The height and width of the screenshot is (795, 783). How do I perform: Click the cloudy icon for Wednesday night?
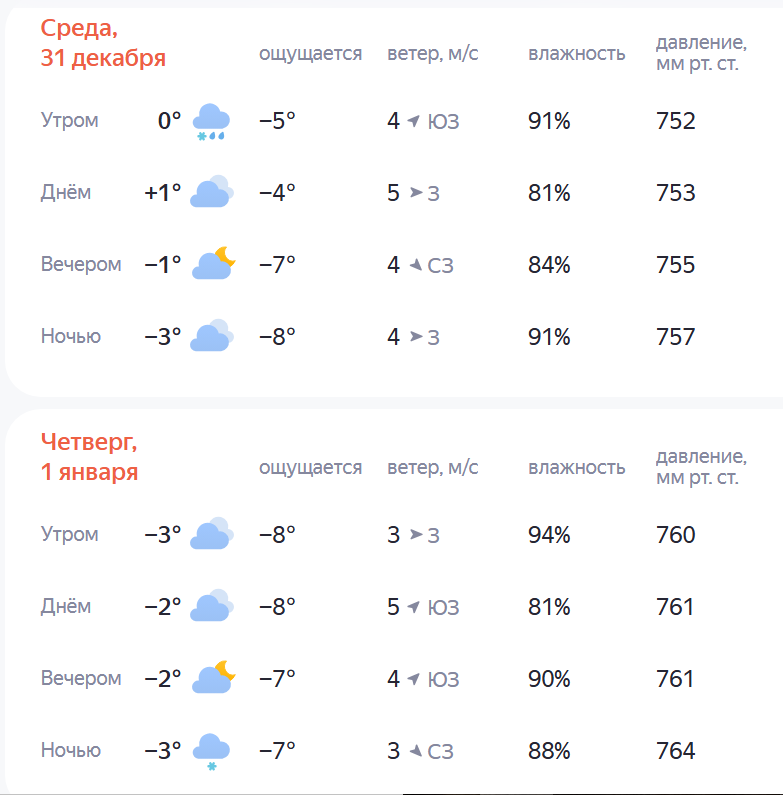211,336
